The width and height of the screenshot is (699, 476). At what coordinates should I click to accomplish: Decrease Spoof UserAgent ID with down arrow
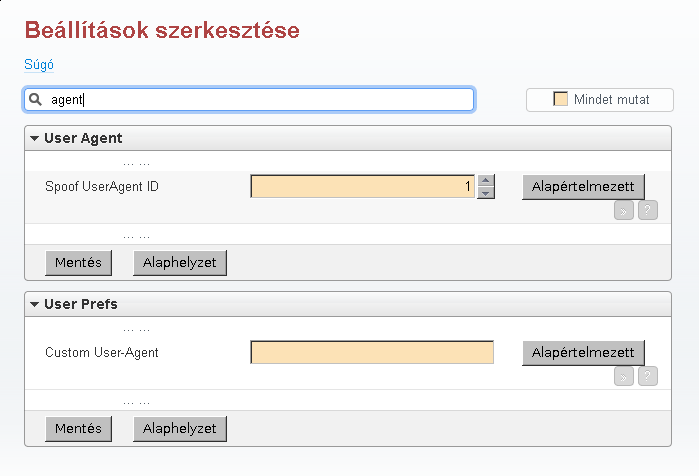(x=486, y=193)
